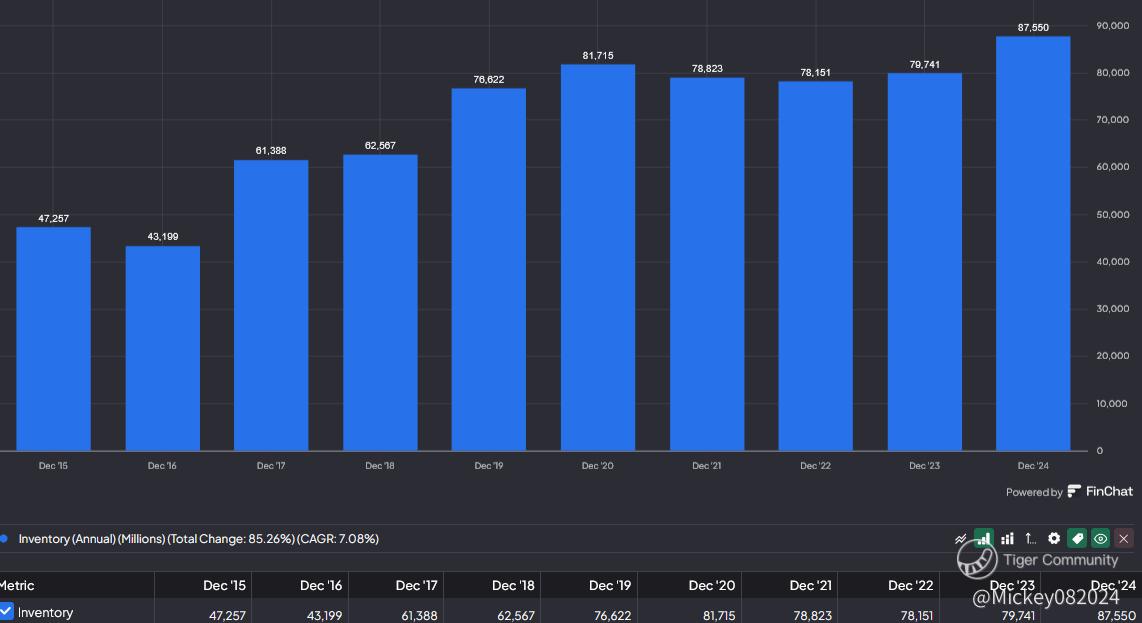The height and width of the screenshot is (623, 1142).
Task: Open Inventory series settings gear
Action: click(1054, 538)
